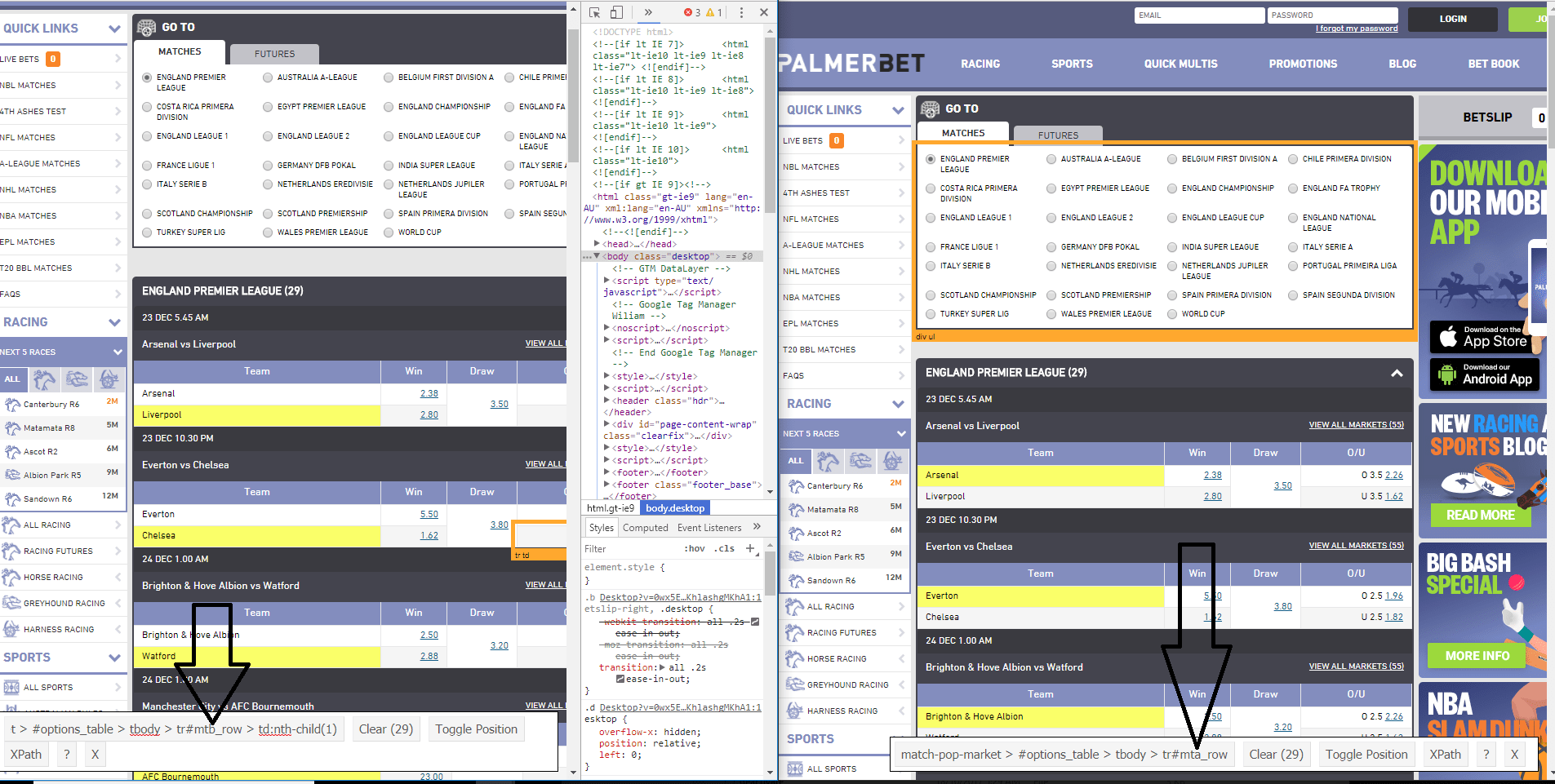Select greyhound filter icon in the DevTools window page

(77, 379)
